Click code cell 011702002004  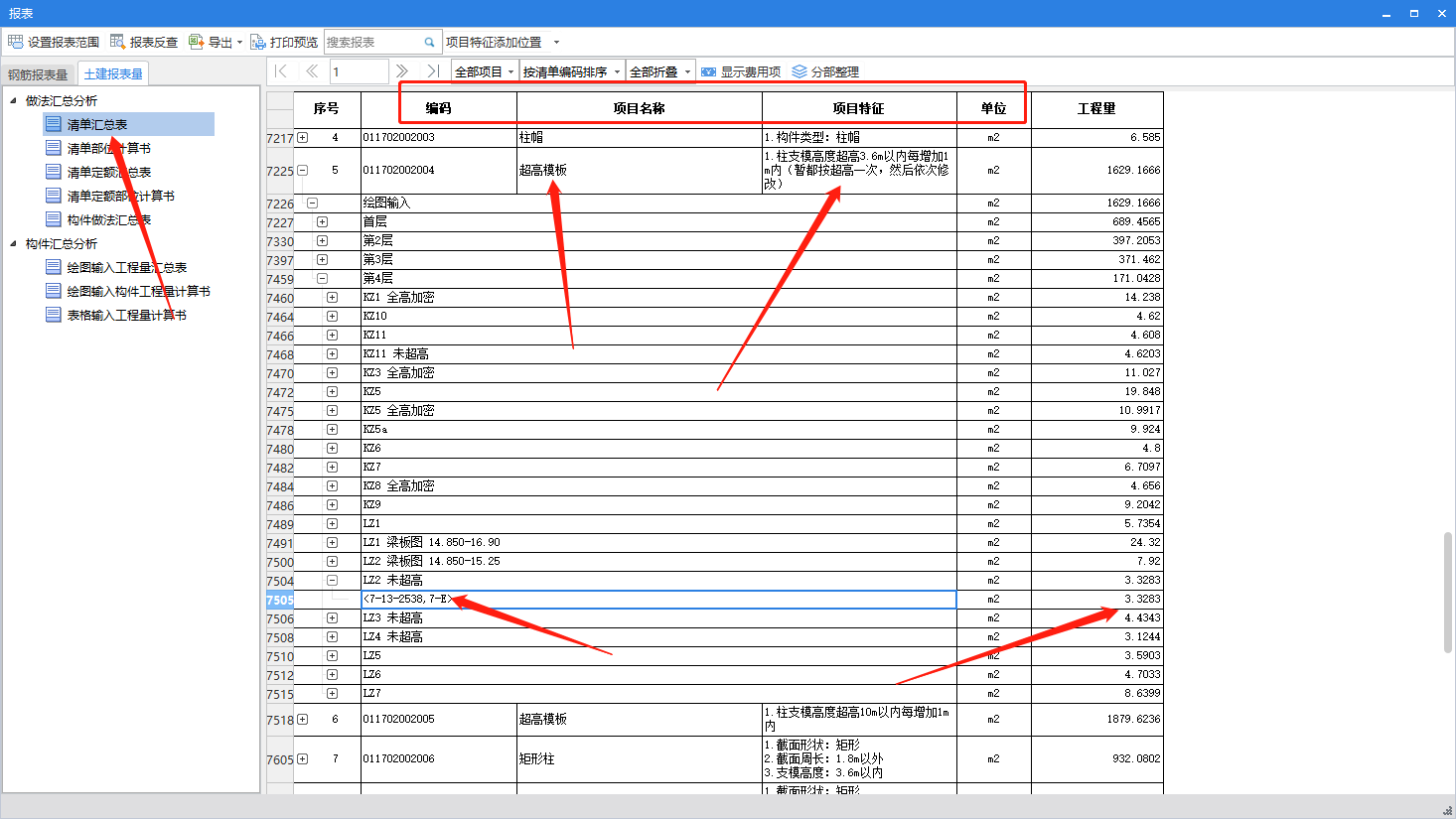(x=439, y=170)
